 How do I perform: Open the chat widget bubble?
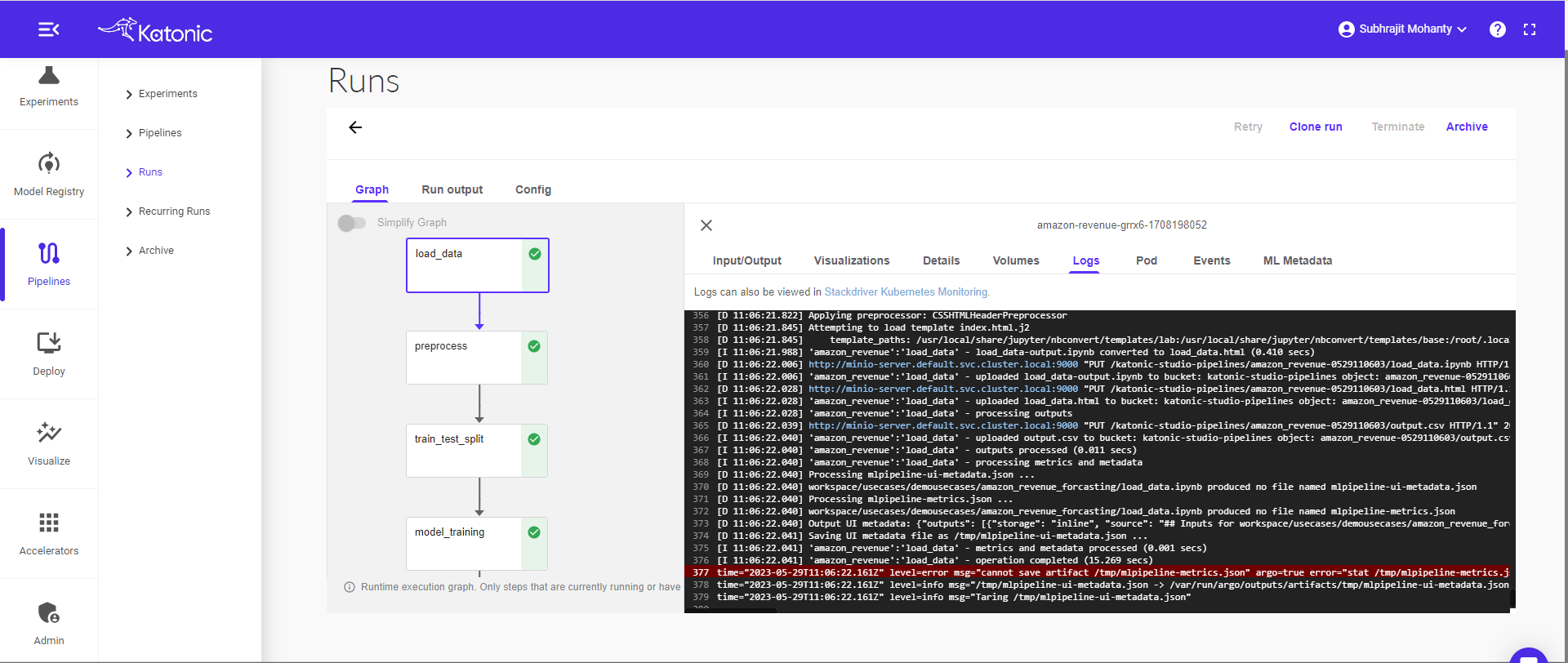click(1529, 656)
